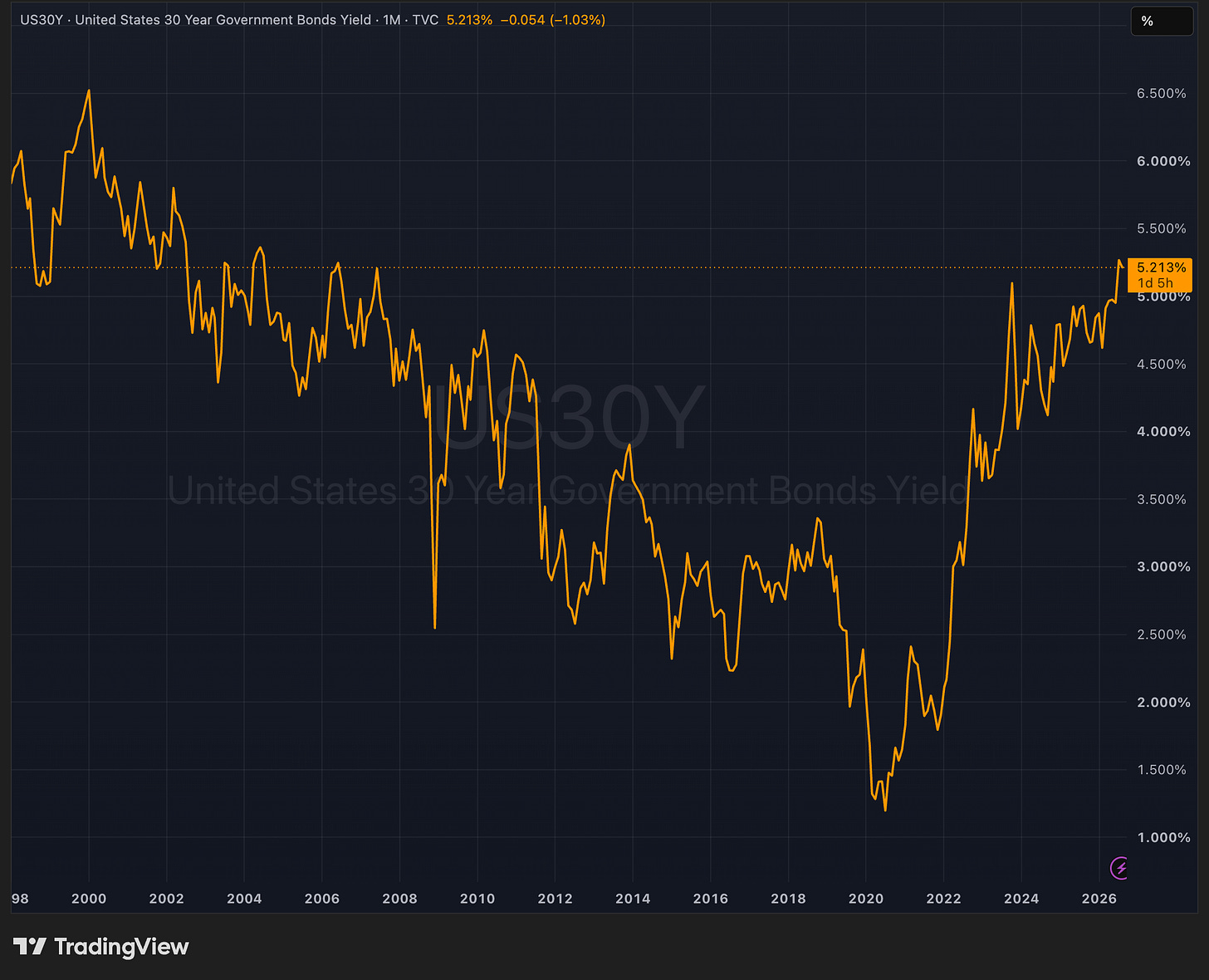This screenshot has height=980, width=1209.
Task: Click the 2022 label on time axis
Action: (943, 899)
